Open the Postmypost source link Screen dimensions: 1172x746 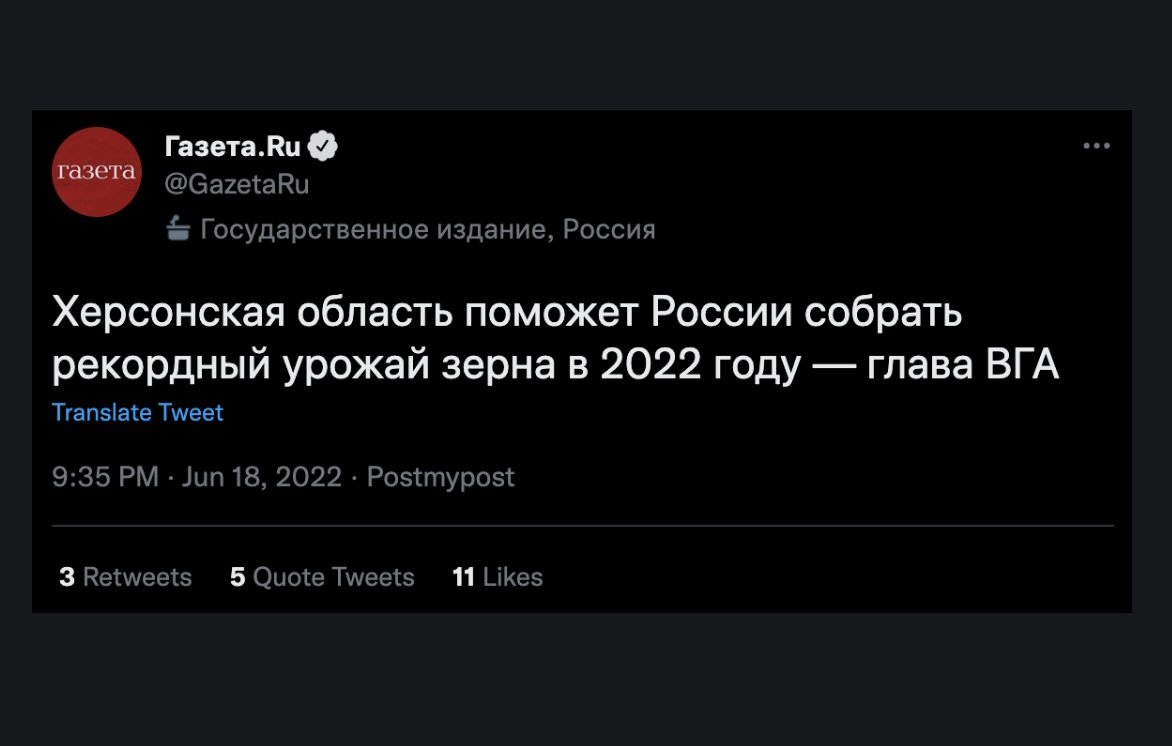(x=440, y=478)
